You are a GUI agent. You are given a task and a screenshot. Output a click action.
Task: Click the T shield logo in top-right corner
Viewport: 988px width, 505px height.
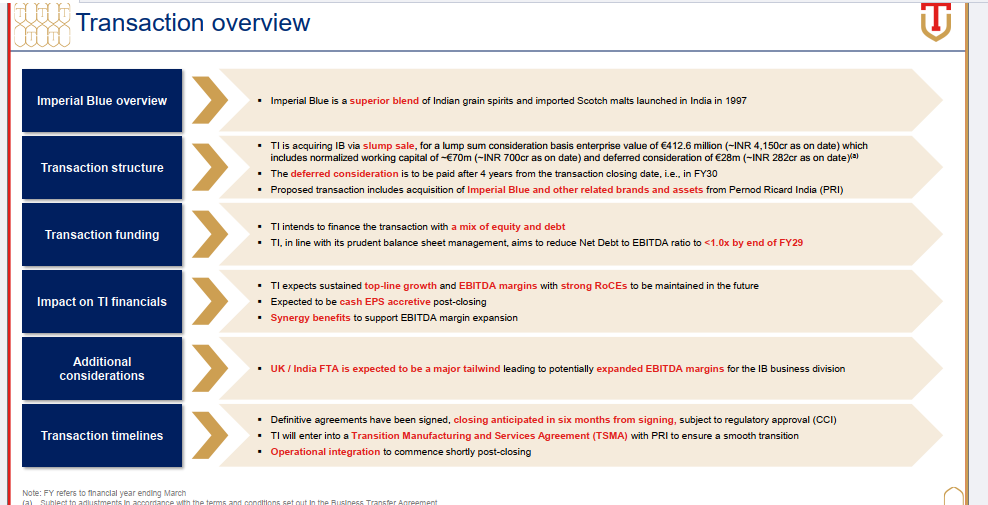pos(935,22)
